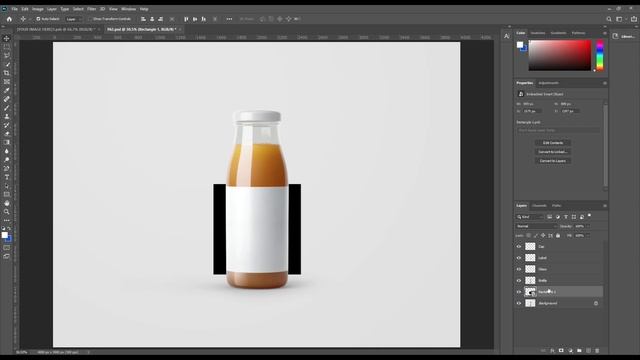The height and width of the screenshot is (360, 640).
Task: Create a new group folder icon
Action: (x=579, y=351)
